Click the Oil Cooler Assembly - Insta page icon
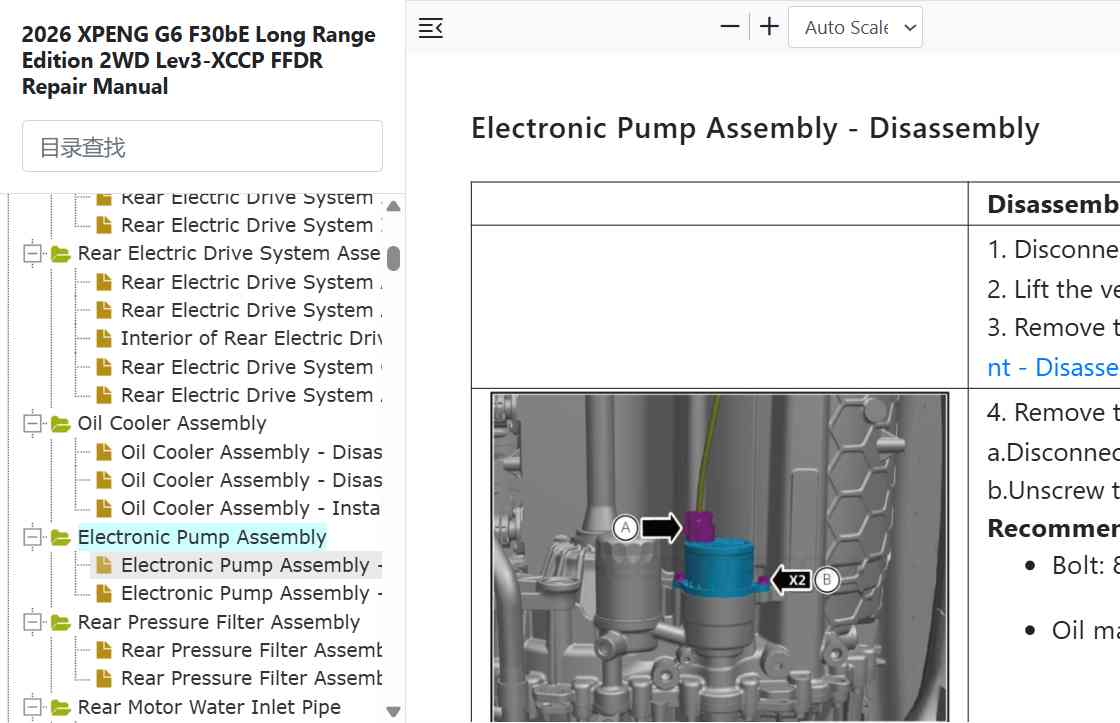Screen dimensions: 1120x723 [104, 508]
